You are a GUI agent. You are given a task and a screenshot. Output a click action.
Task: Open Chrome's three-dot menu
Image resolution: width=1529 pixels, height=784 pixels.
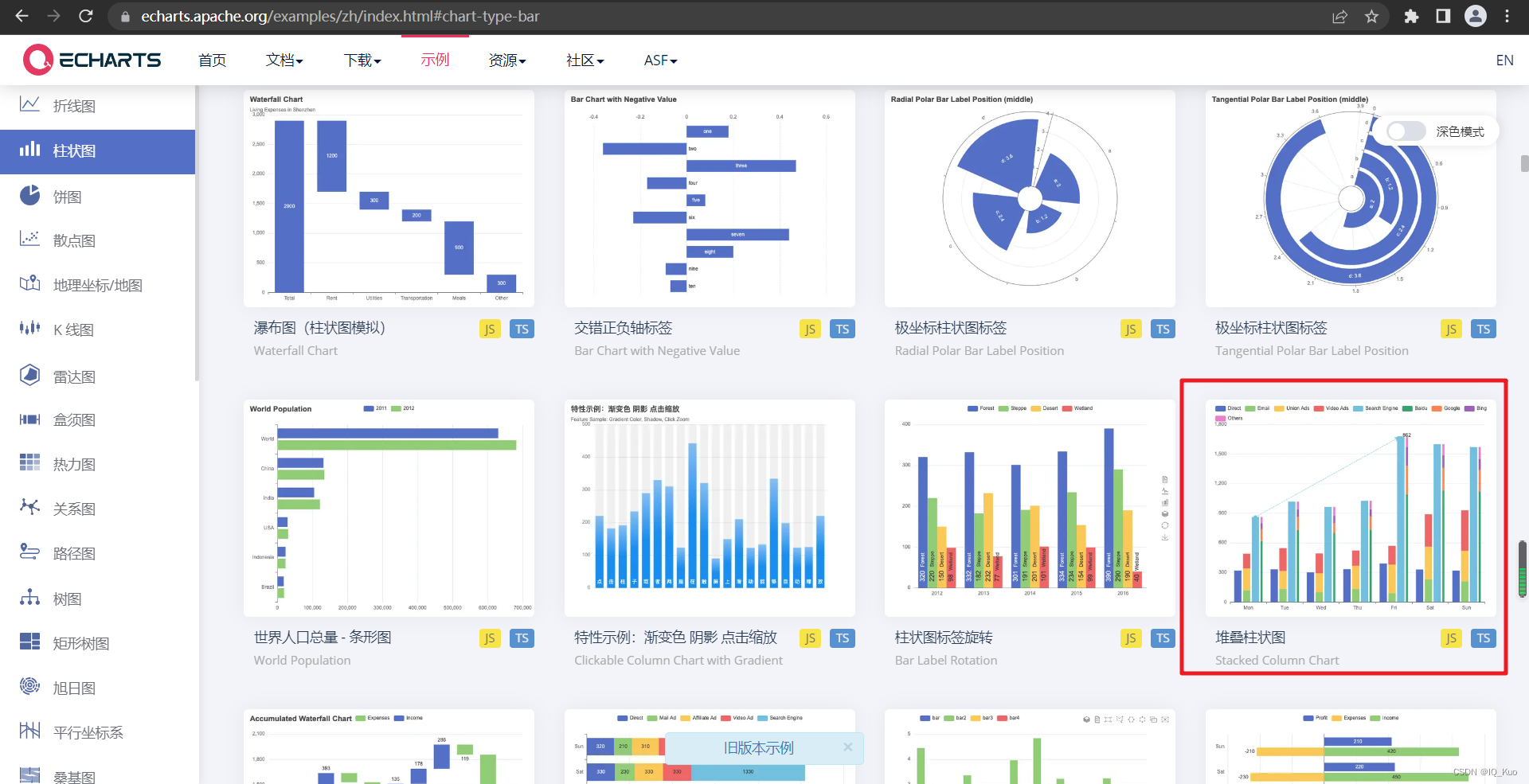coord(1507,16)
